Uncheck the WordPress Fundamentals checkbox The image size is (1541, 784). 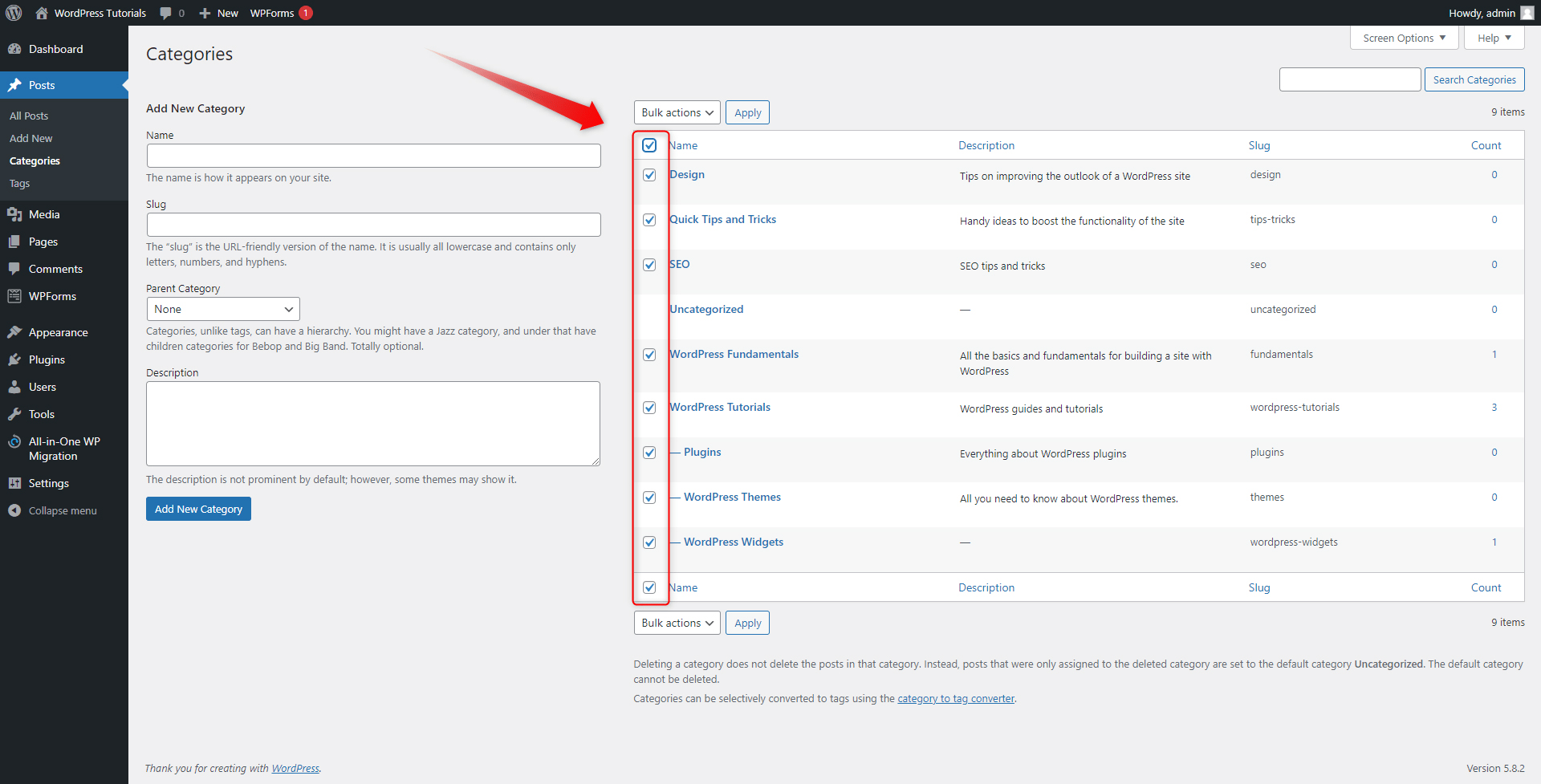[649, 355]
